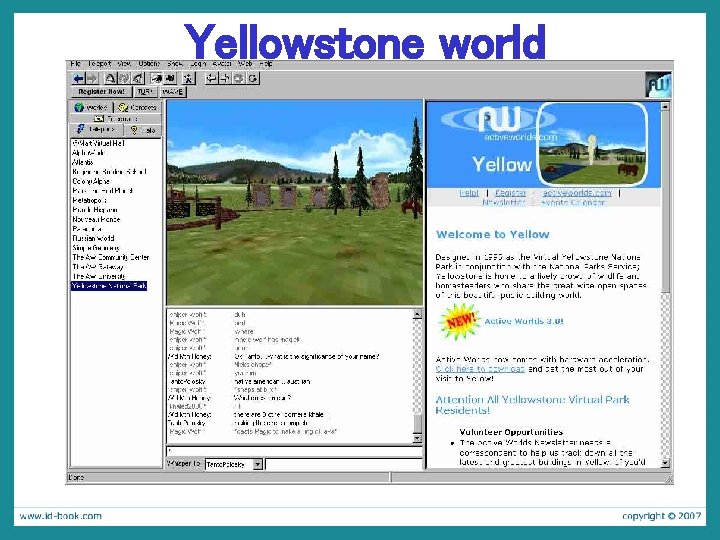Click the Help! link in web pane
Viewport: 720px width, 540px height.
469,193
